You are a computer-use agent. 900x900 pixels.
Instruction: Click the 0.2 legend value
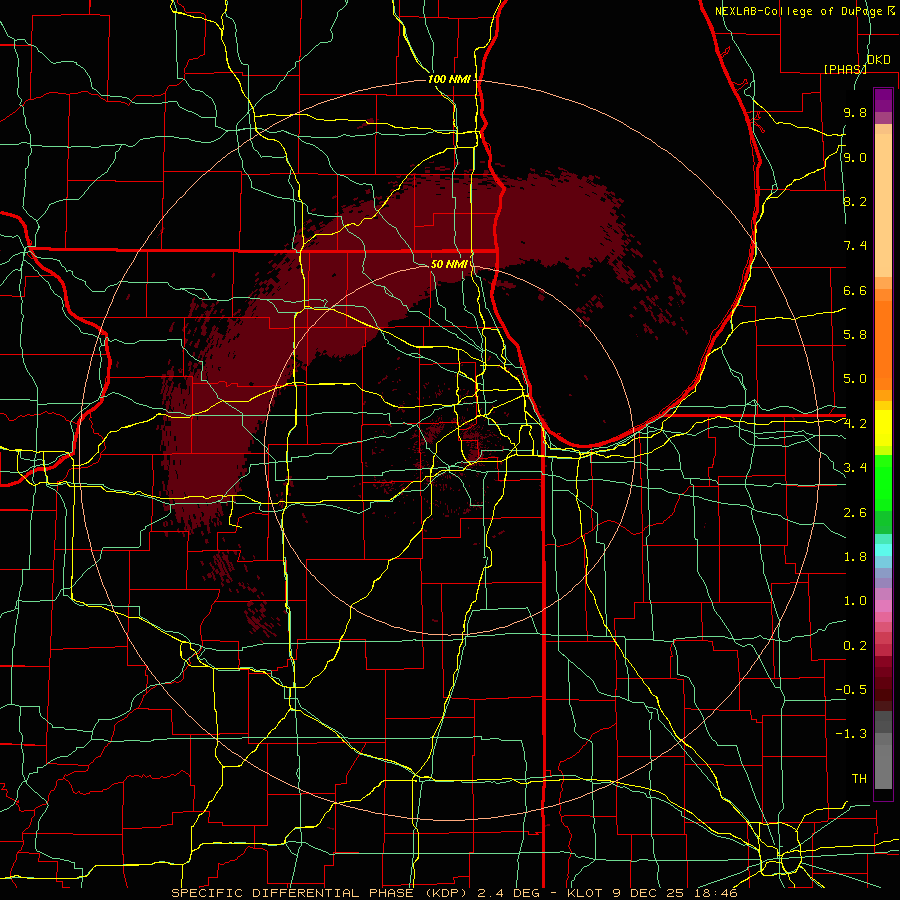855,645
